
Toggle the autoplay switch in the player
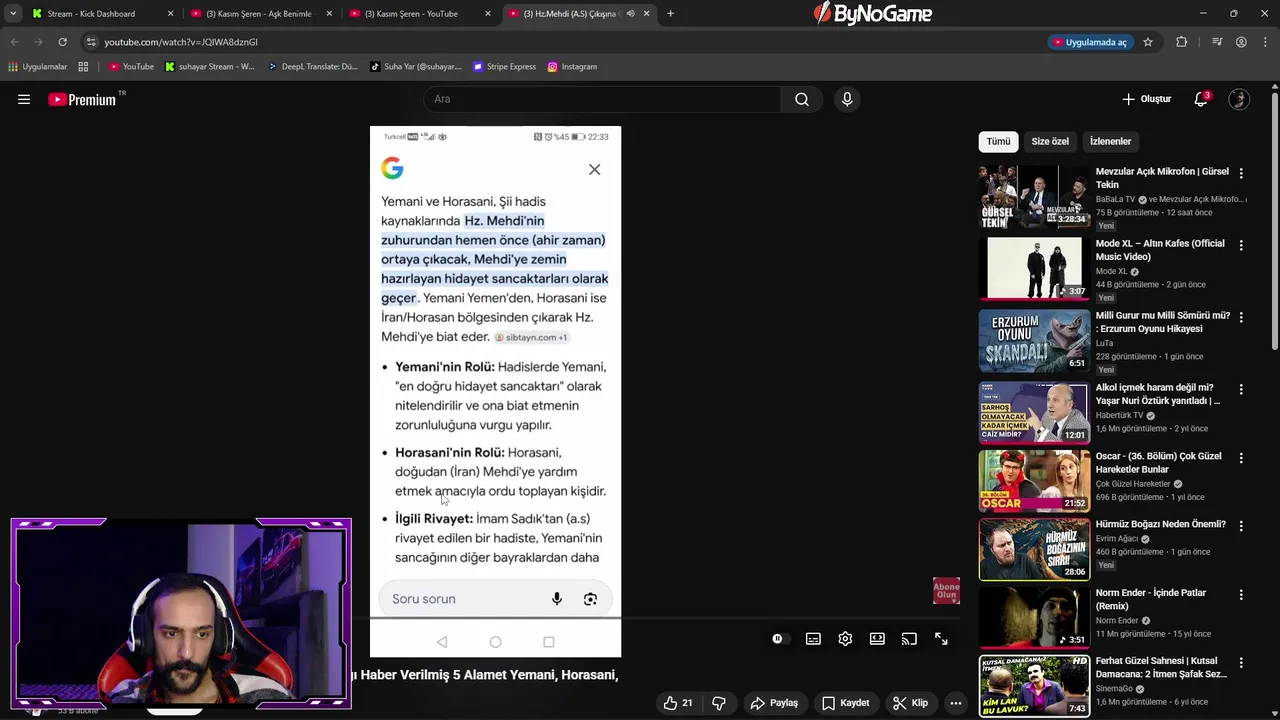point(777,639)
